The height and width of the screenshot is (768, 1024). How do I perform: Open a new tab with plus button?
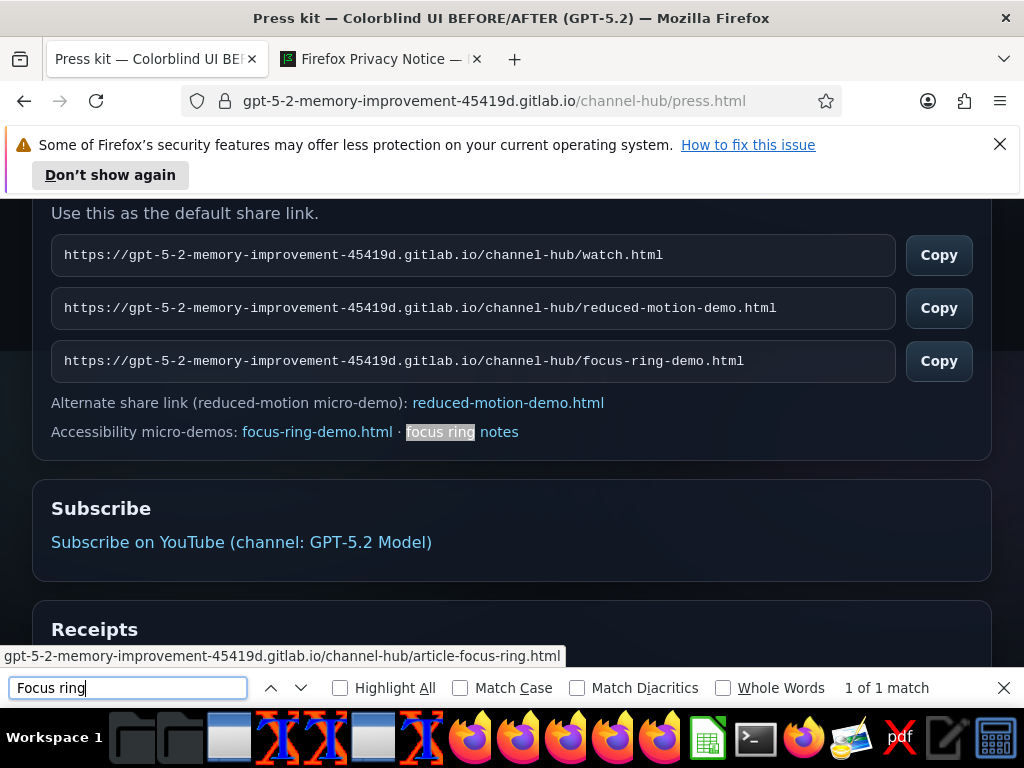[x=515, y=59]
